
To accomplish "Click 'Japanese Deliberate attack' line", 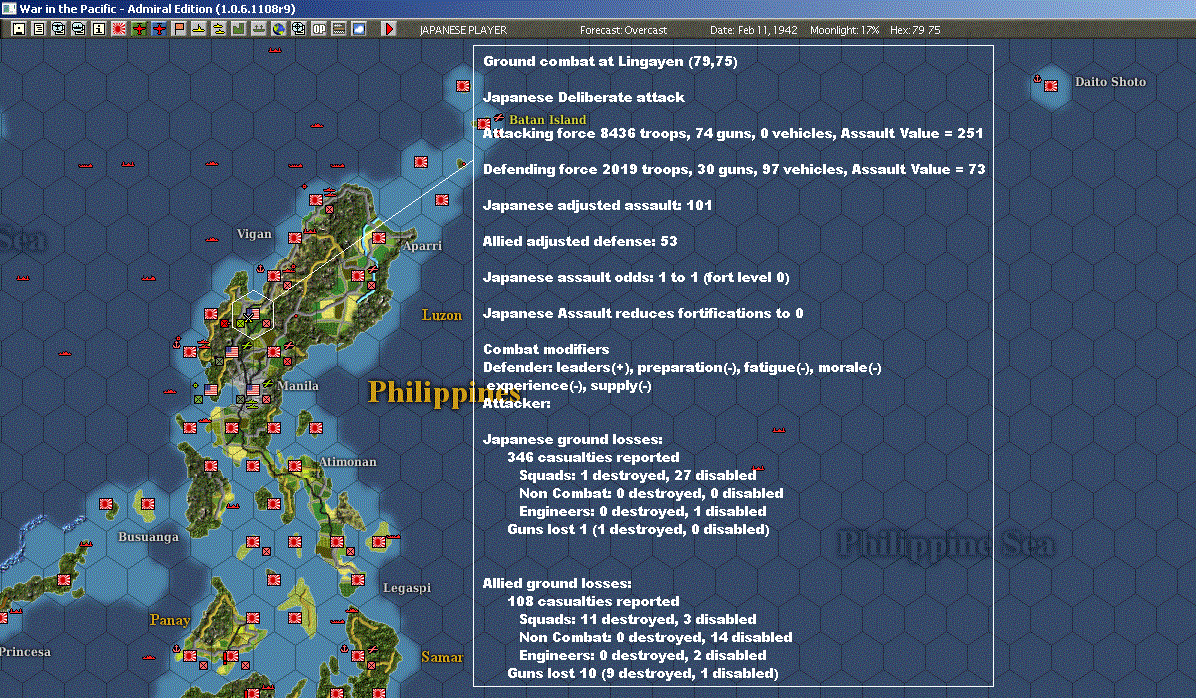I will 584,97.
